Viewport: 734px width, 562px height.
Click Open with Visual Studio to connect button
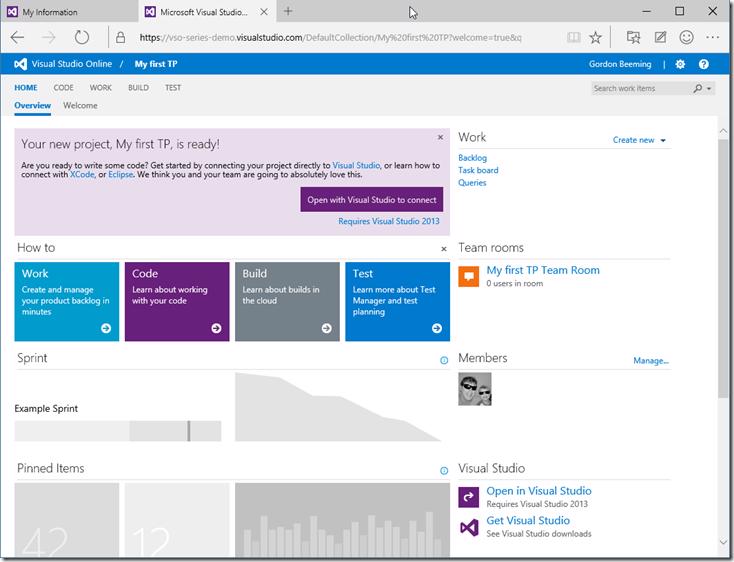(x=372, y=200)
